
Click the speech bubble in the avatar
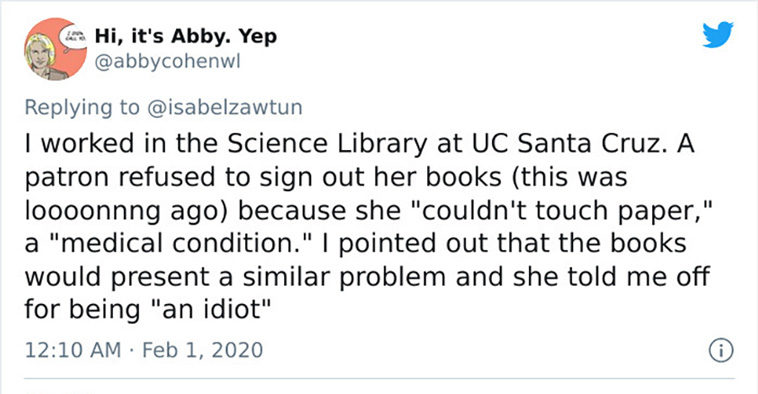pyautogui.click(x=73, y=38)
